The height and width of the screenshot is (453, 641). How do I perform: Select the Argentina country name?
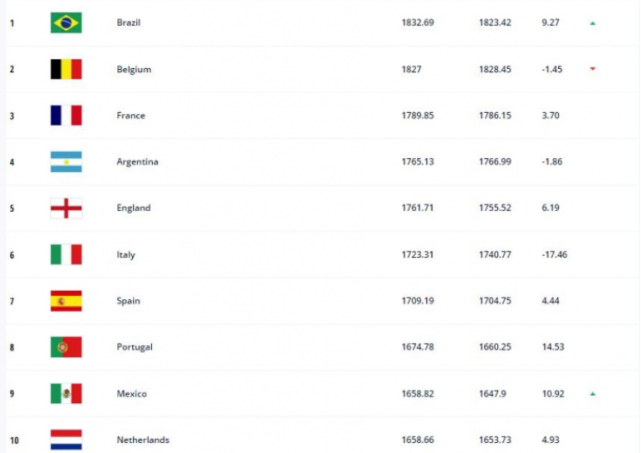(x=137, y=162)
